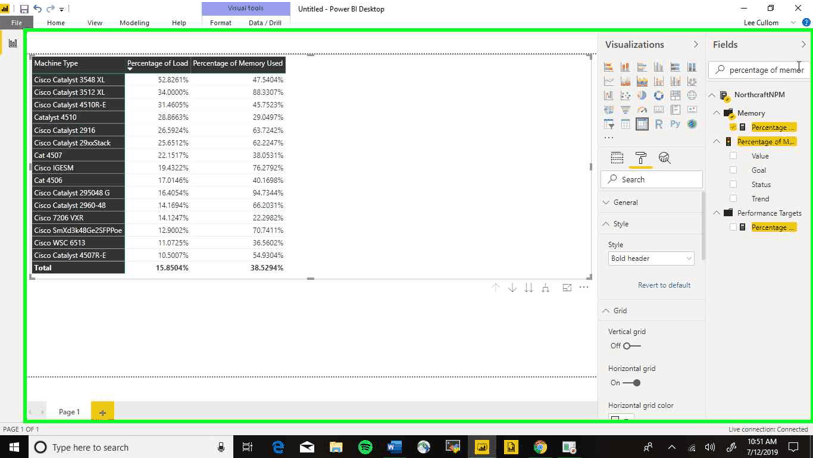Open the Style dropdown showing Bold header
Screen dimensions: 815x460
pyautogui.click(x=651, y=258)
